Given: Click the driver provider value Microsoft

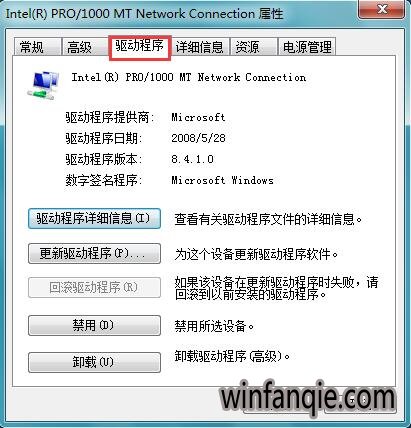Looking at the screenshot, I should 198,117.
